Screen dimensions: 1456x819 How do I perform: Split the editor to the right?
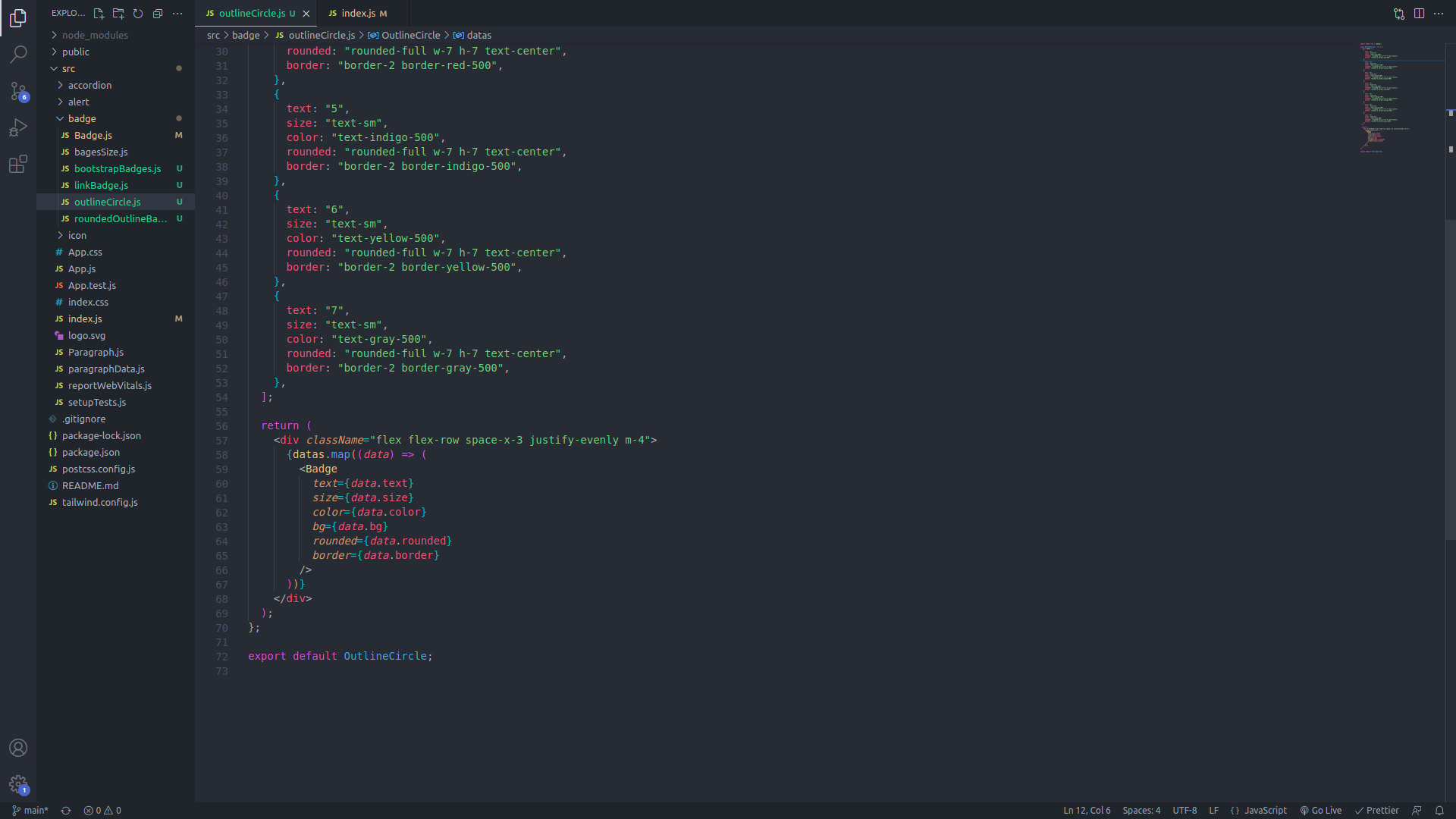coord(1419,13)
